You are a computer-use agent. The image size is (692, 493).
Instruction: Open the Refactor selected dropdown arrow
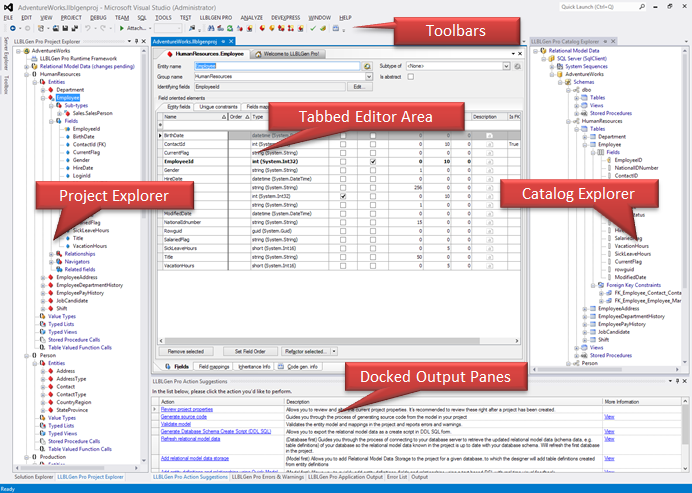[334, 351]
